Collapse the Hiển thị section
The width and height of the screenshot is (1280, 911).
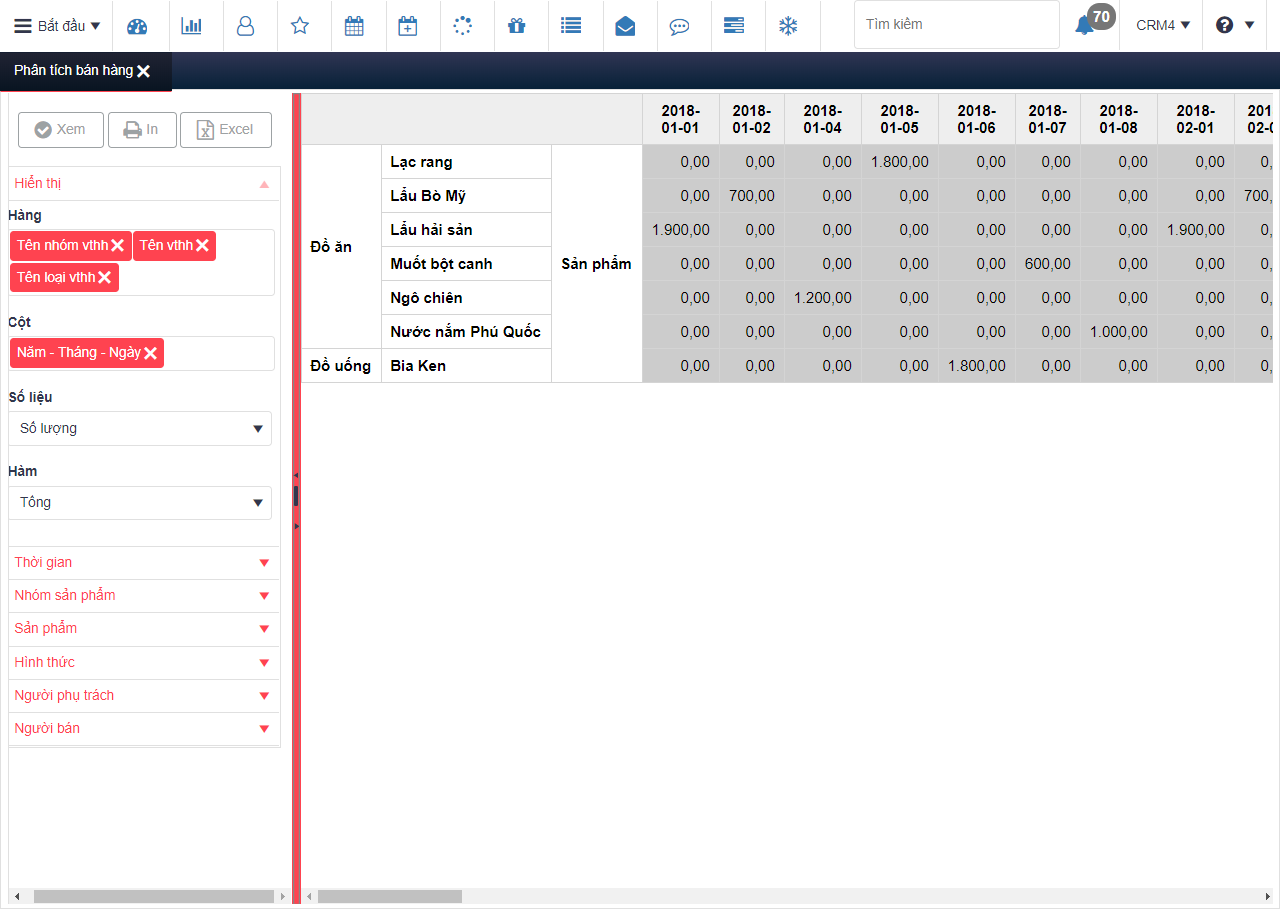tap(144, 184)
